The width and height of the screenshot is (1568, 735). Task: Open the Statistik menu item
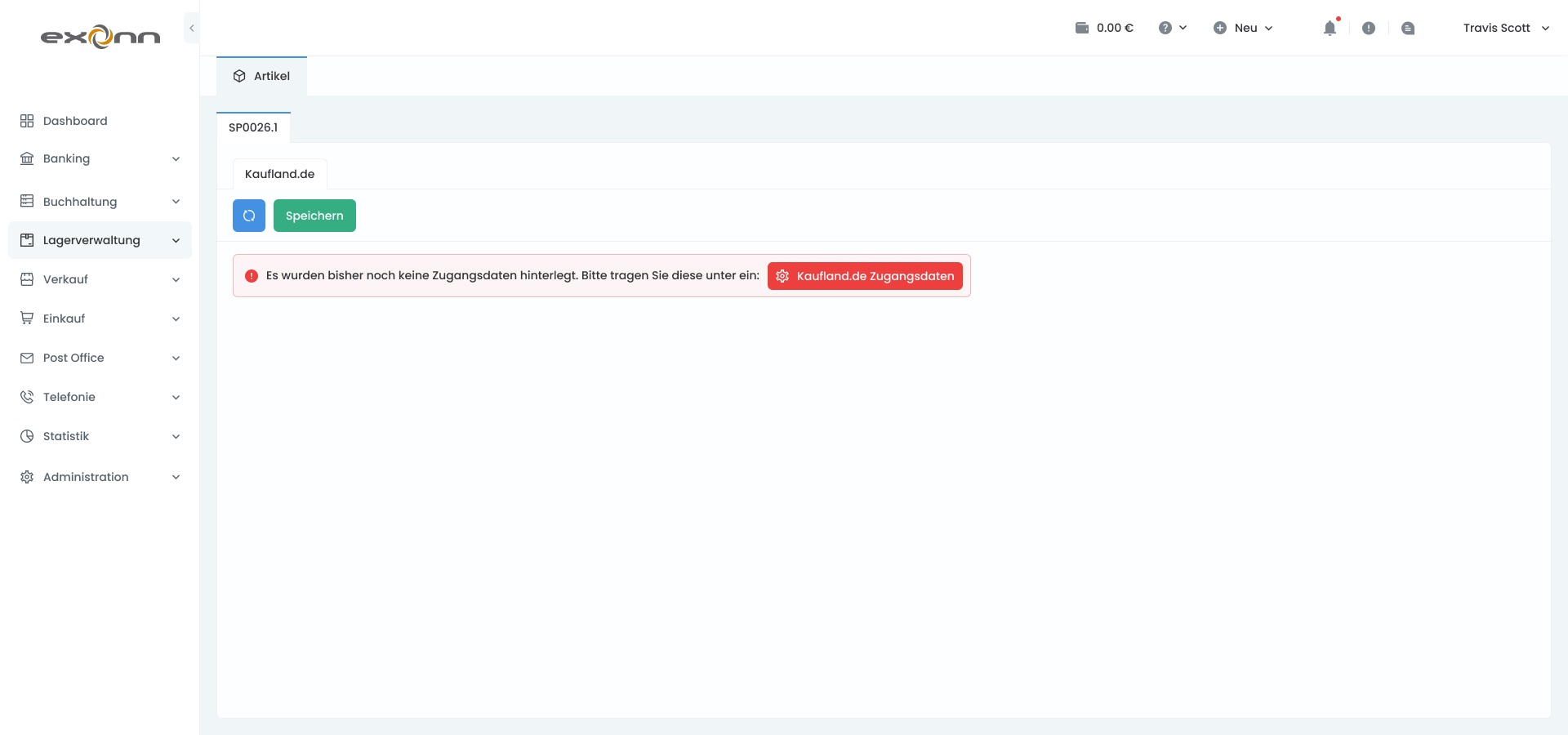(x=100, y=436)
